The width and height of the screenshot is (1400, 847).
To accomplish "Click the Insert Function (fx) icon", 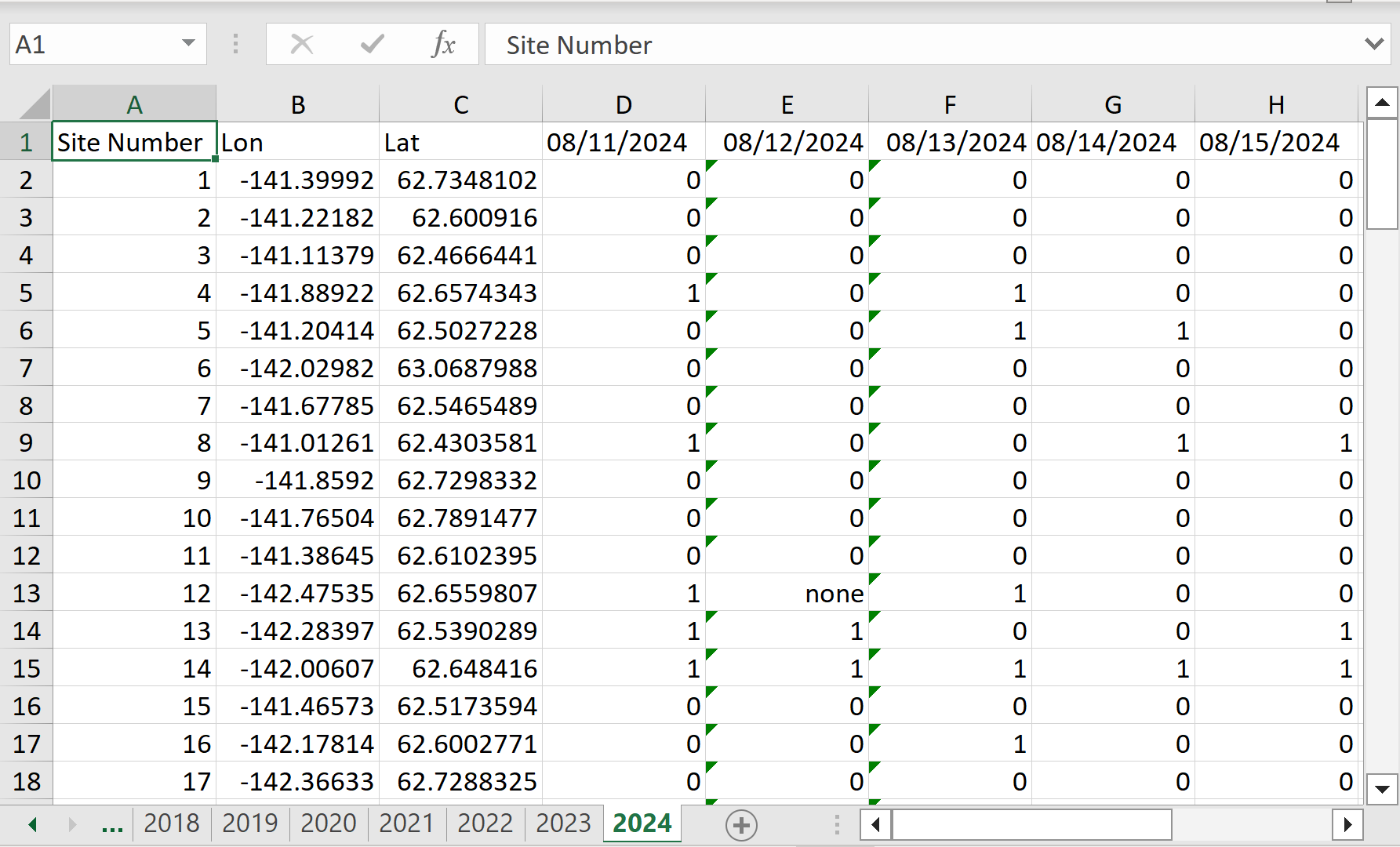I will click(x=443, y=44).
